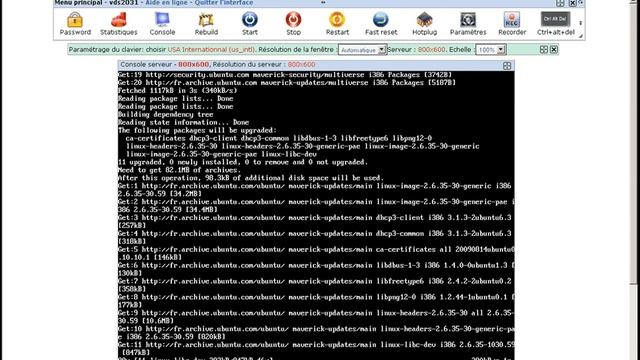Open the Hotplug chip icon

coord(424,24)
